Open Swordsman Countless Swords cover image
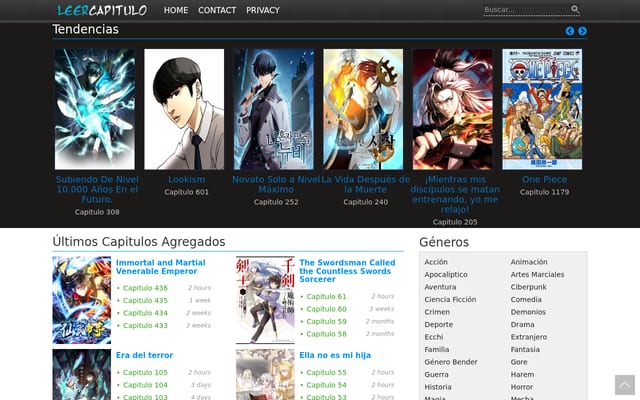The image size is (640, 400). coord(265,300)
